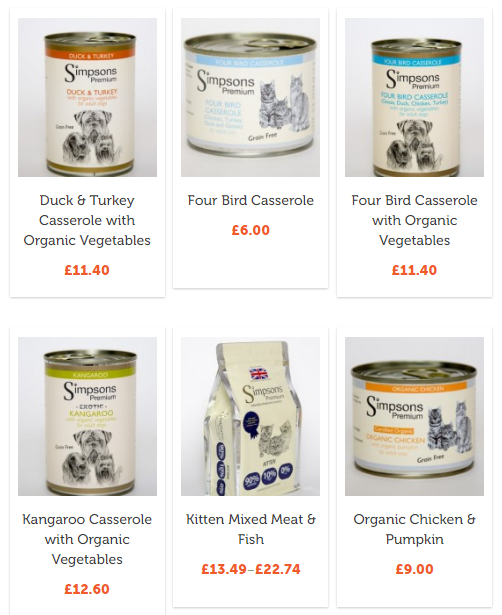
Task: Click the Kitten Mixed Meat & Fish title
Action: [251, 529]
